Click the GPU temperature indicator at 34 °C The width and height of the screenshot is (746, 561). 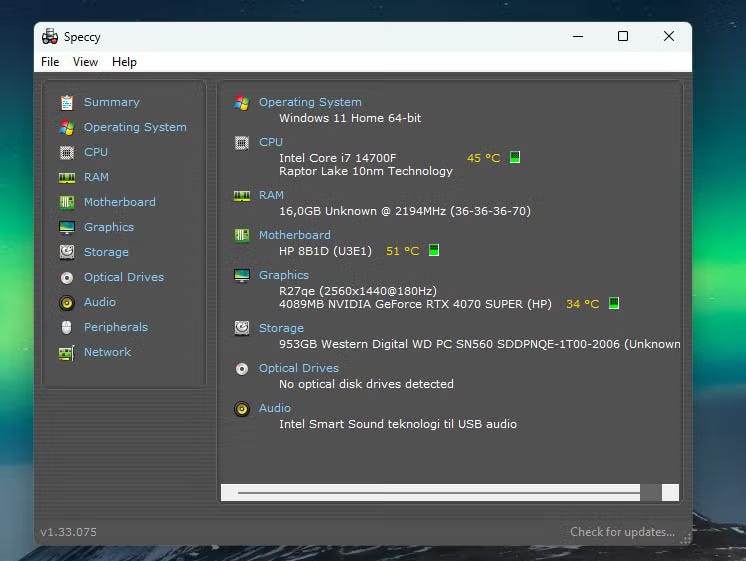[x=614, y=304]
